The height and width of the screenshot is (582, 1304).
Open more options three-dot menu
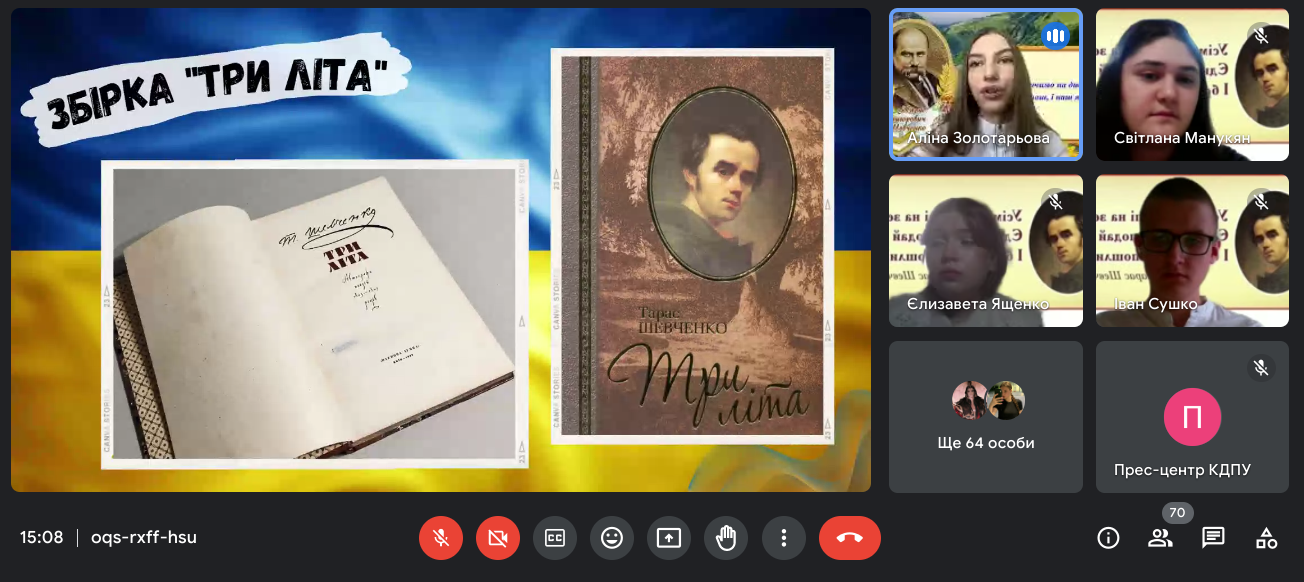pos(783,538)
